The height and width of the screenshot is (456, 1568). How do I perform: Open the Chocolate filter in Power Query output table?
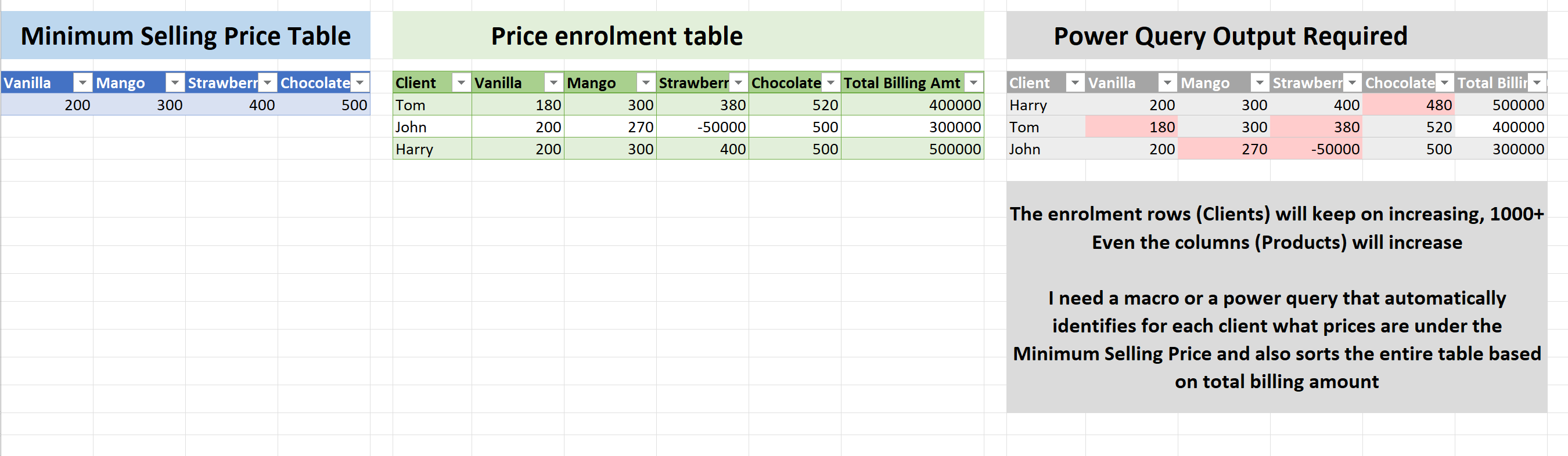1445,82
